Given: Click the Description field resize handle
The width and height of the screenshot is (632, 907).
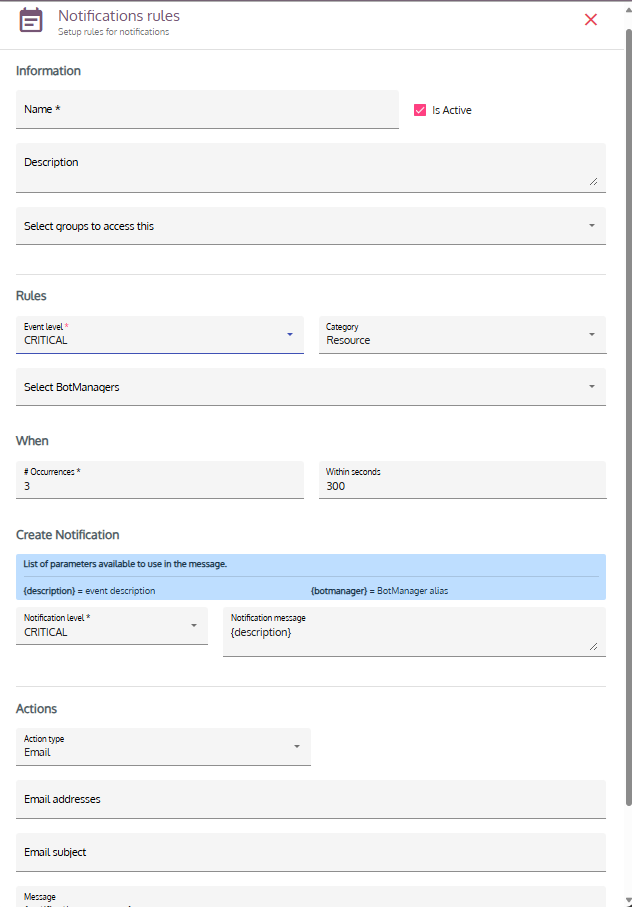Looking at the screenshot, I should pos(593,181).
